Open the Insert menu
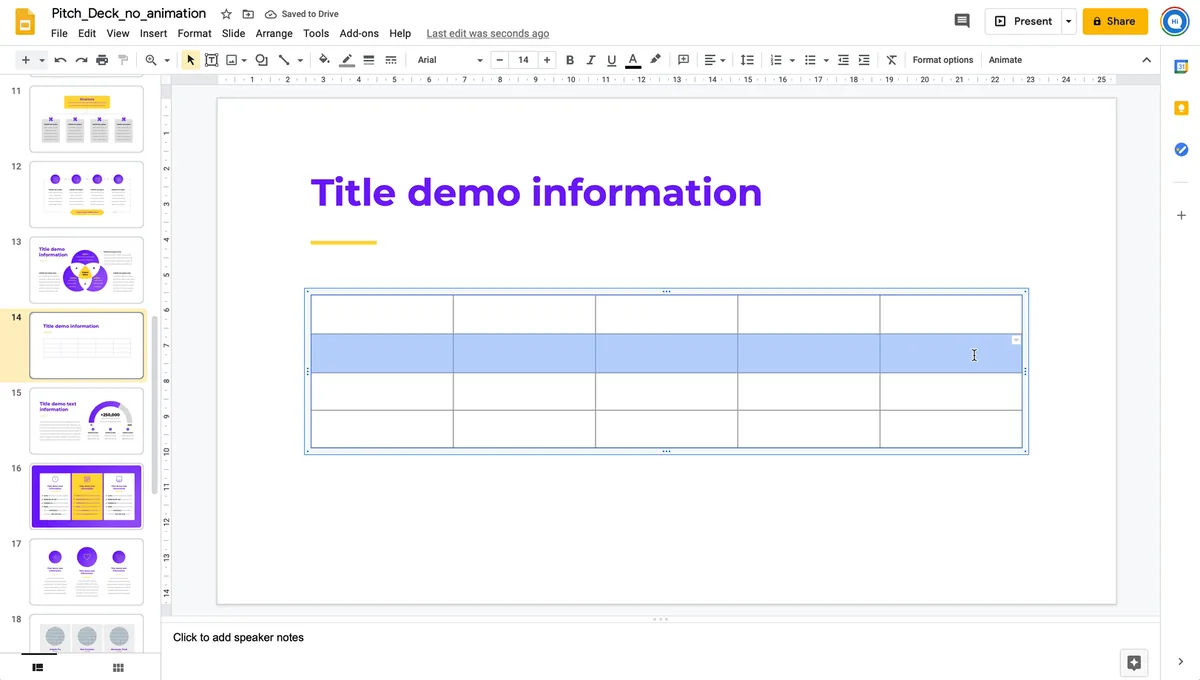This screenshot has height=680, width=1200. (153, 33)
